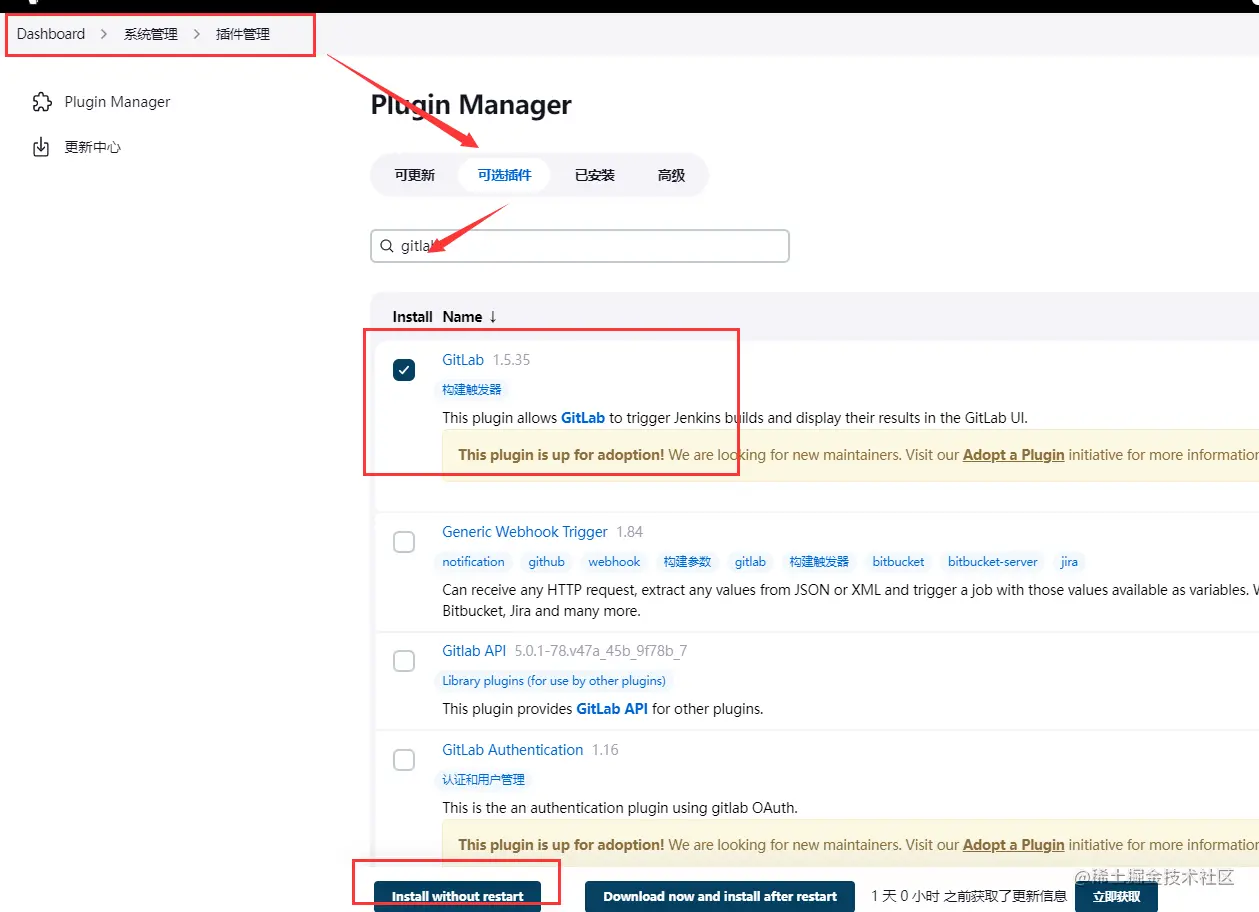Open 更新中心 in the sidebar
This screenshot has height=912, width=1259.
click(93, 148)
